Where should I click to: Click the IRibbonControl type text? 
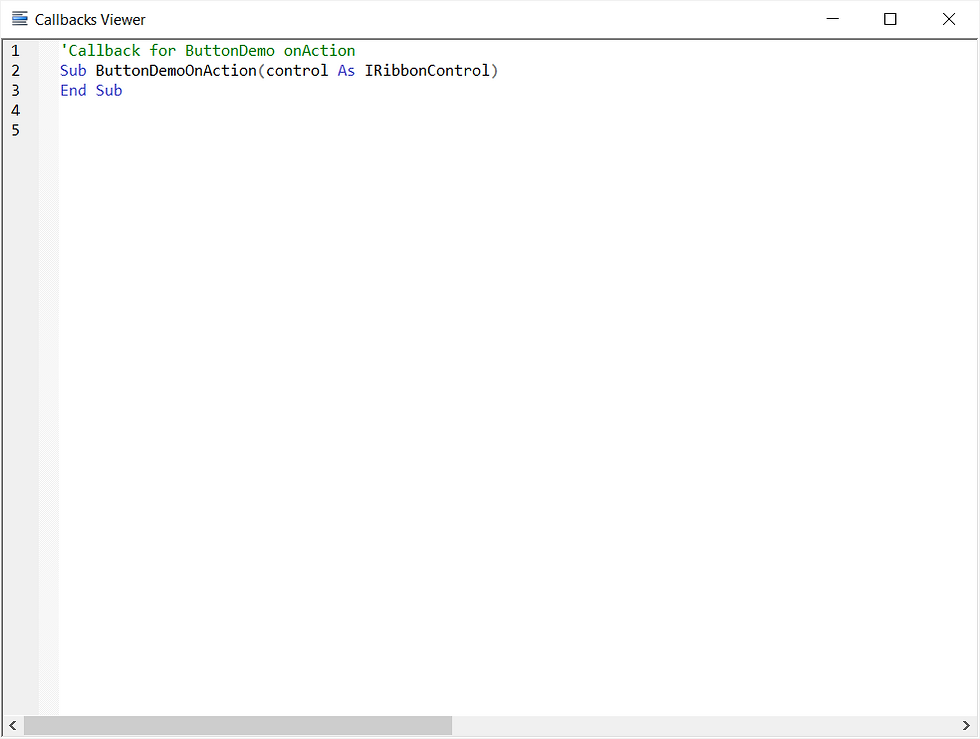pyautogui.click(x=427, y=71)
